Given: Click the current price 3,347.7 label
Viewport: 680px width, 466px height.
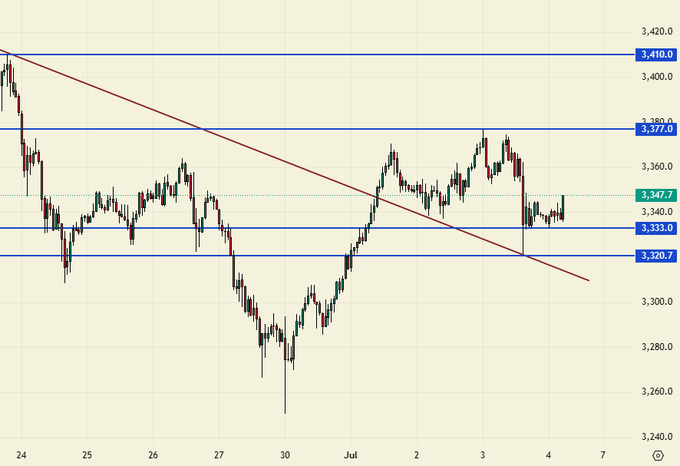Looking at the screenshot, I should tap(655, 195).
